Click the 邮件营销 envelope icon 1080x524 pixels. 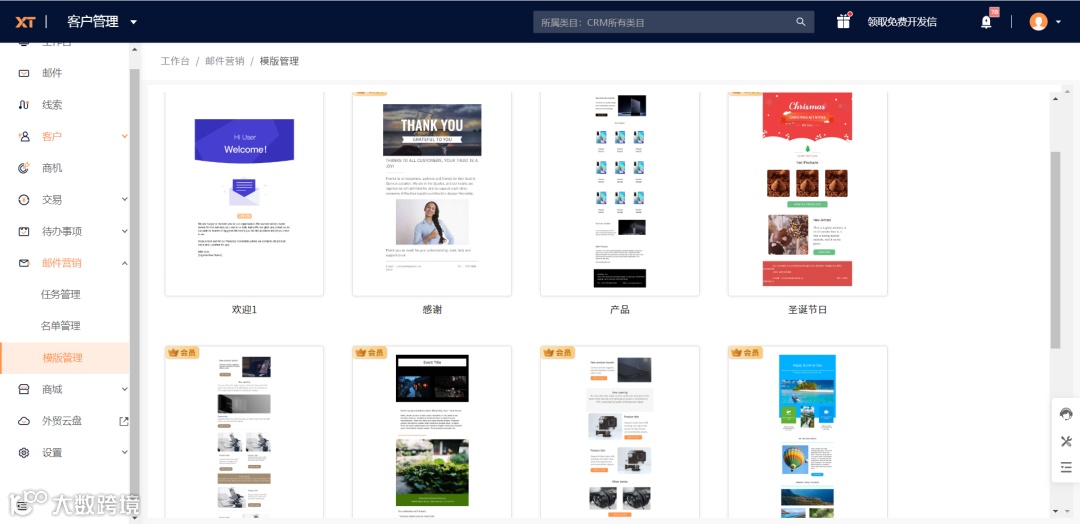click(24, 263)
